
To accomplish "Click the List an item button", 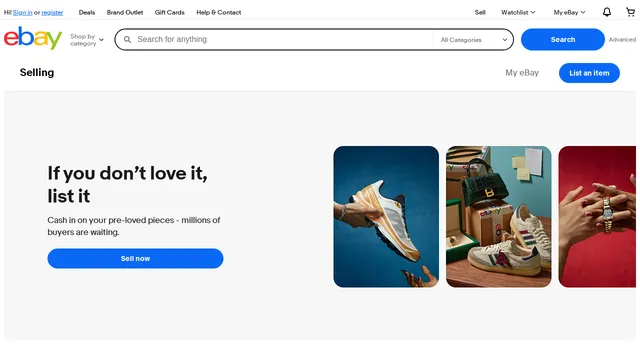I will (589, 73).
